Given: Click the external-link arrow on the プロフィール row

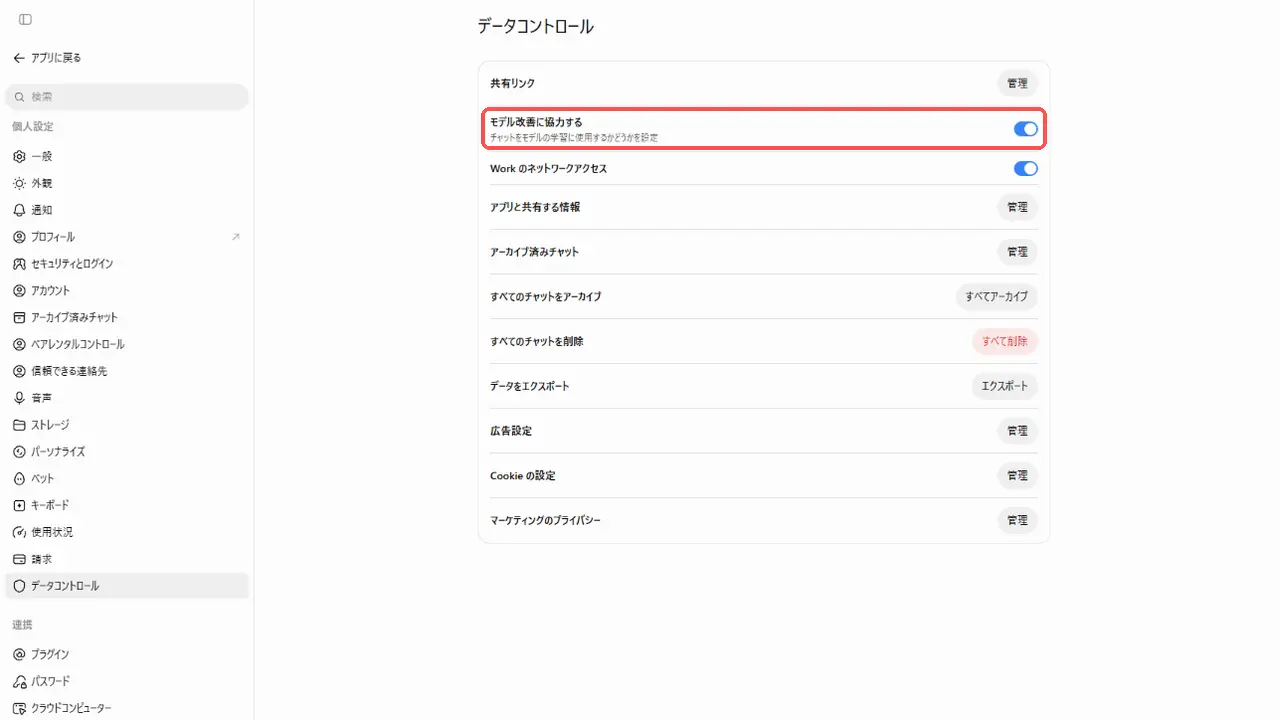Looking at the screenshot, I should pyautogui.click(x=236, y=237).
